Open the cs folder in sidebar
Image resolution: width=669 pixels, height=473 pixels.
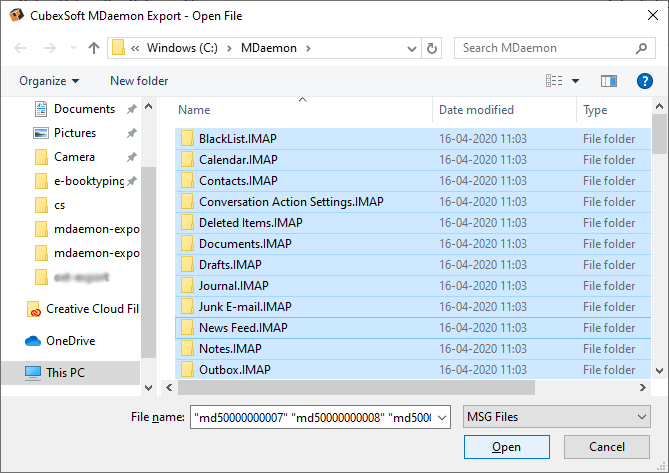tap(59, 205)
